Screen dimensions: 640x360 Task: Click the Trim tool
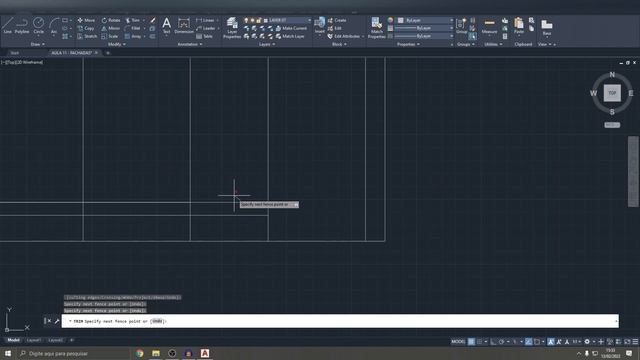point(132,20)
